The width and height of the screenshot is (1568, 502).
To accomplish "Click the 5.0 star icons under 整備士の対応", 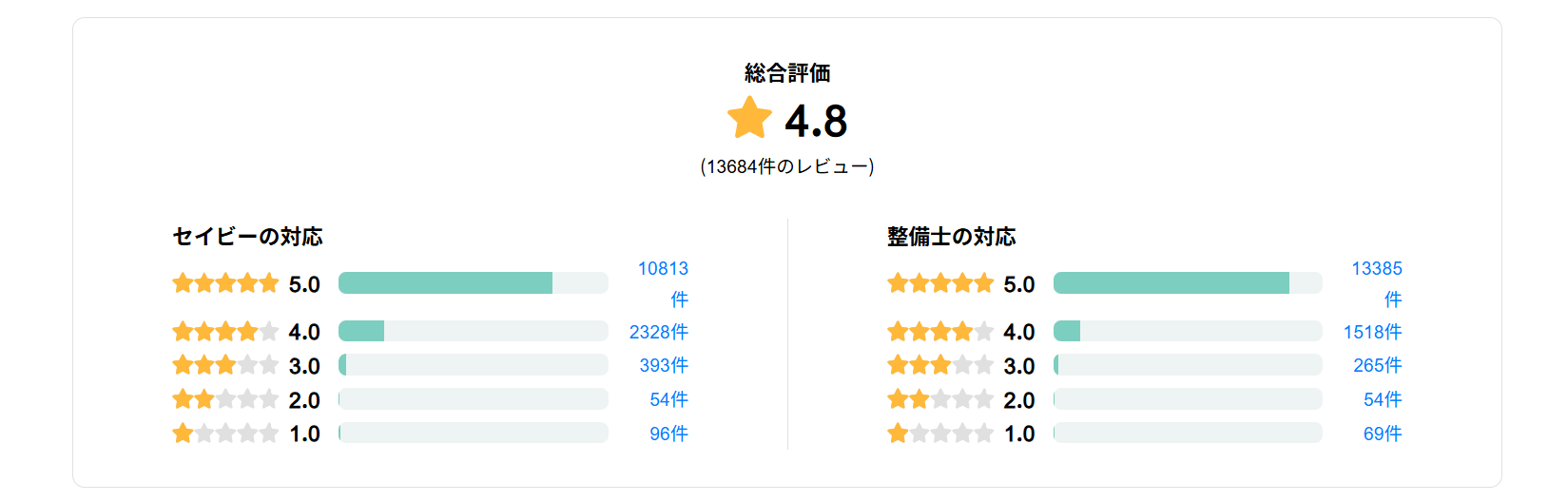I will [x=939, y=283].
